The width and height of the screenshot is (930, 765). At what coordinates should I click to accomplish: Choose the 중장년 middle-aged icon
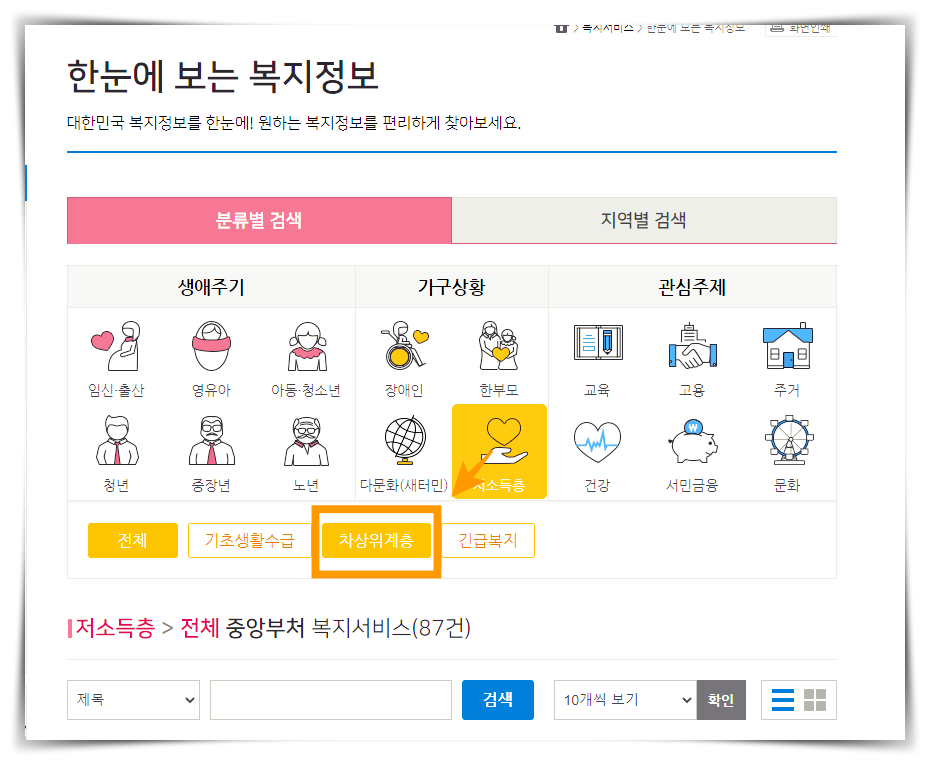point(212,442)
